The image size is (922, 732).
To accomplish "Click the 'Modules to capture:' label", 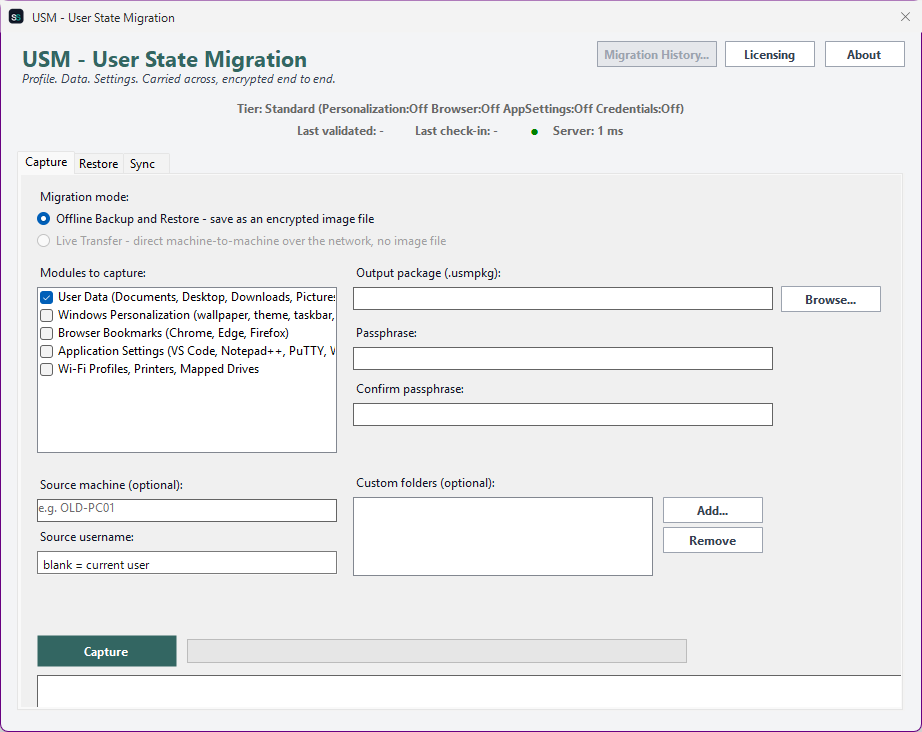I will 93,273.
